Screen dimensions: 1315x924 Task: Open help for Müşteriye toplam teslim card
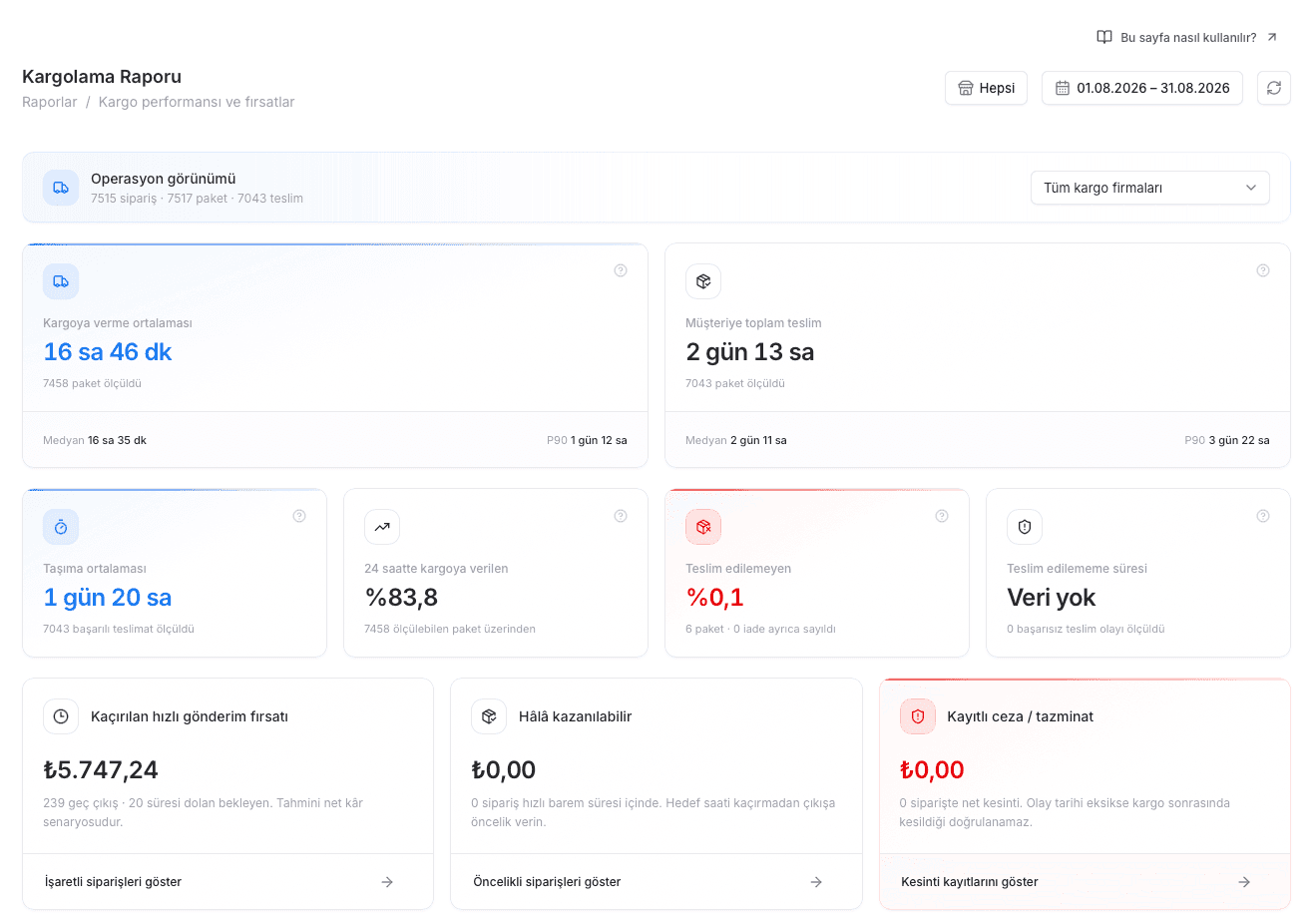point(1263,270)
